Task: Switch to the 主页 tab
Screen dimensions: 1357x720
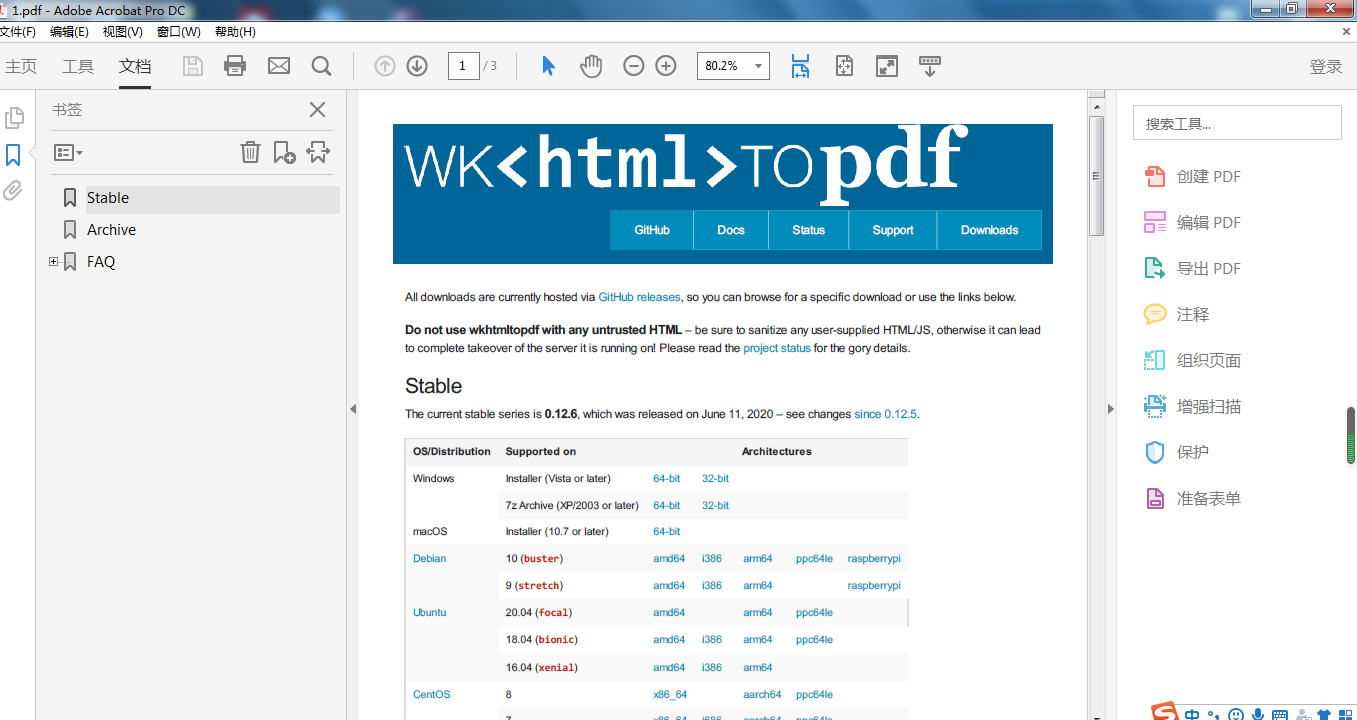Action: [x=21, y=67]
